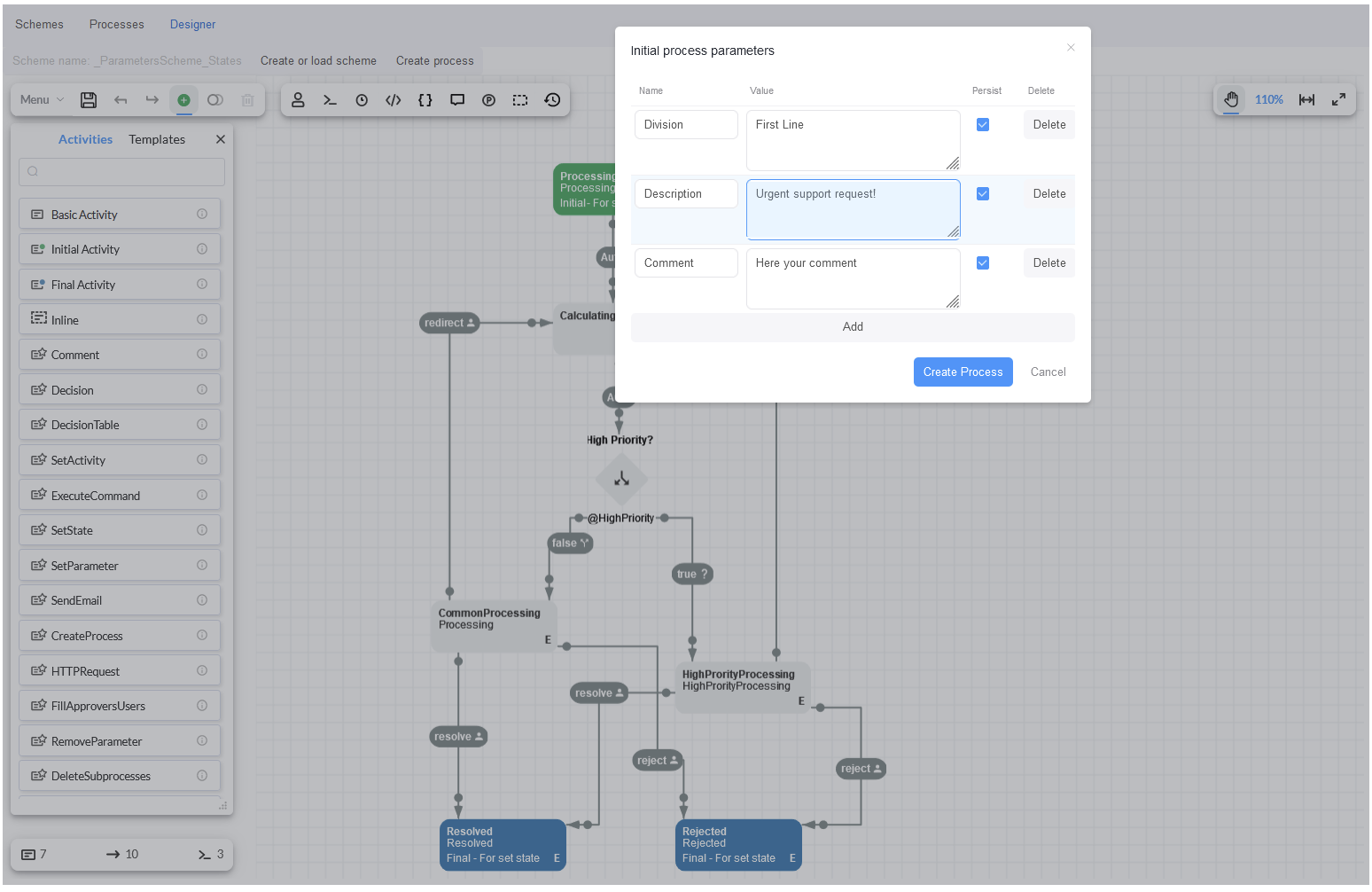Show info for SetState activity
The width and height of the screenshot is (1372, 892).
tap(202, 530)
